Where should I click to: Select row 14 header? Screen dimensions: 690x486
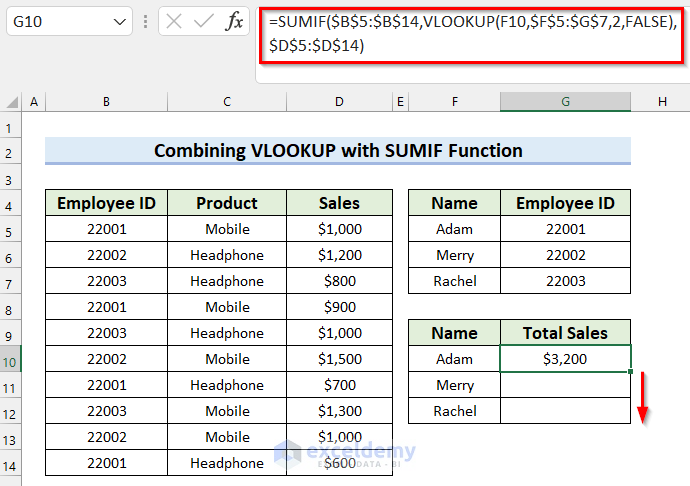coord(11,465)
